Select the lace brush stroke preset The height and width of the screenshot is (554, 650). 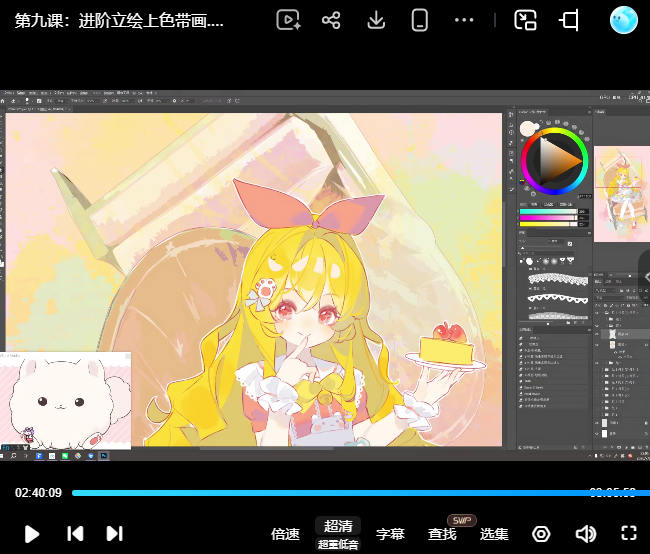pos(558,279)
